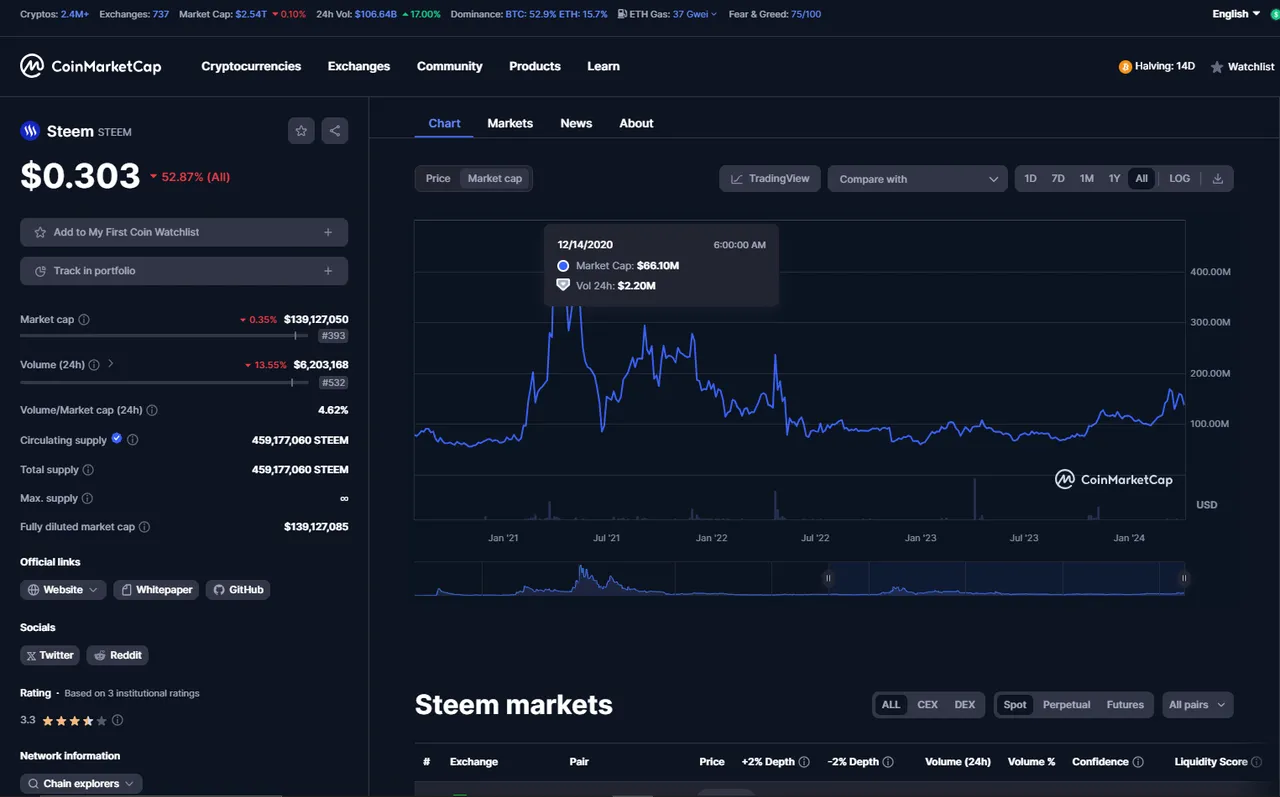The width and height of the screenshot is (1280, 797).
Task: Click plus icon on Add to Watchlist
Action: [328, 232]
